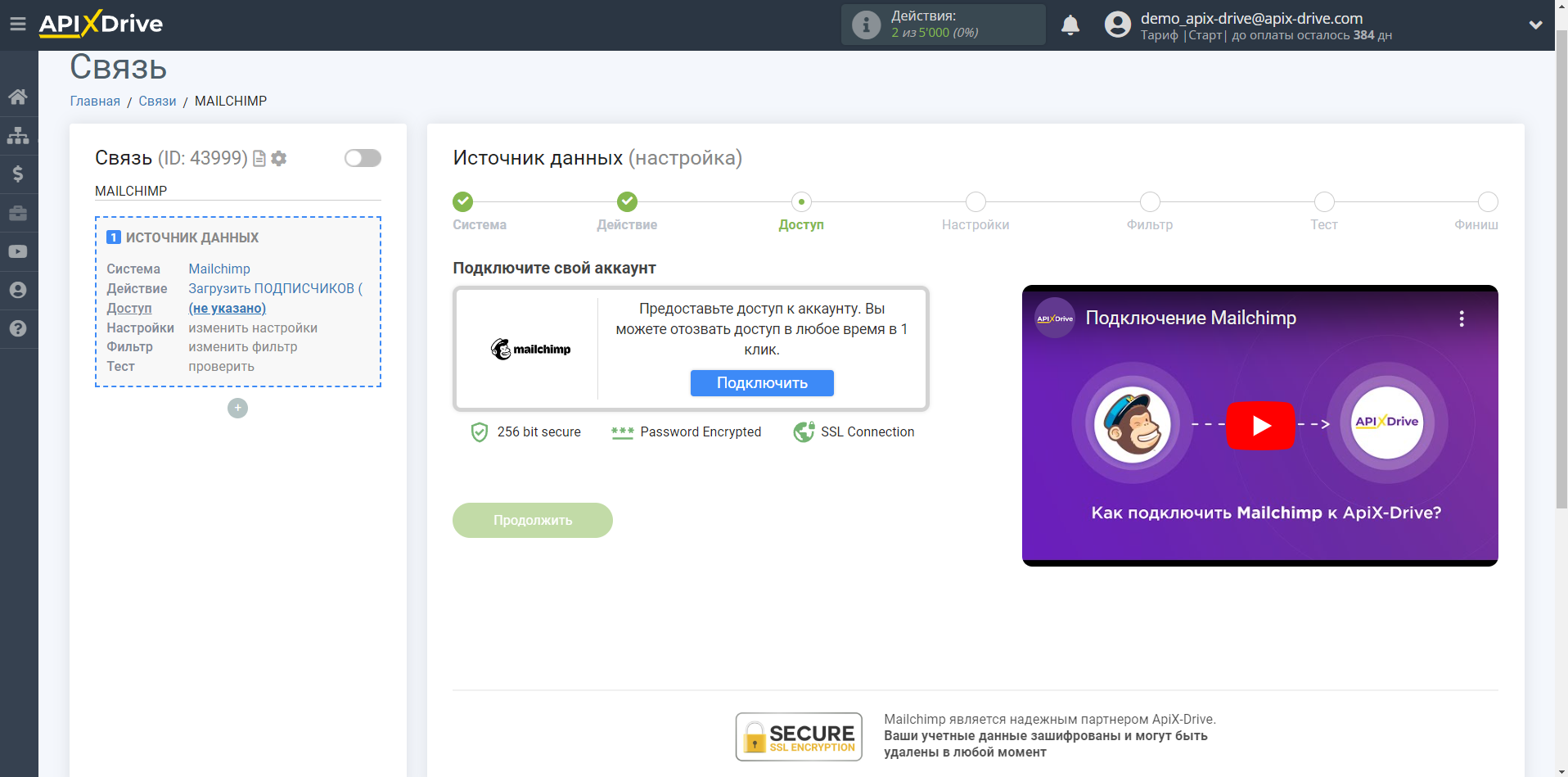Click изменить настройки

[253, 328]
